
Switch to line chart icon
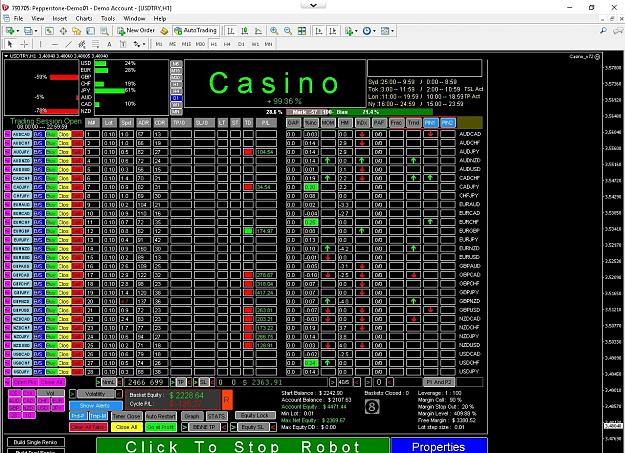pos(258,31)
